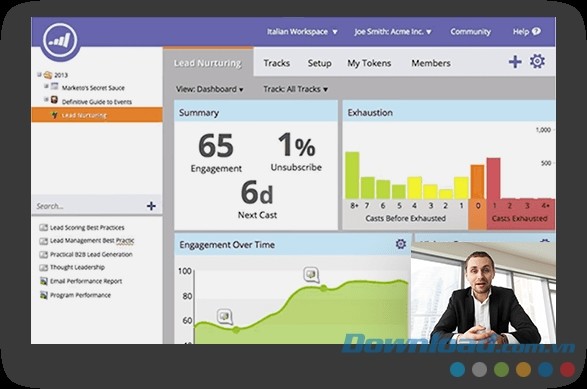Click the Help question mark icon
Screen dimensions: 587x389
point(536,31)
